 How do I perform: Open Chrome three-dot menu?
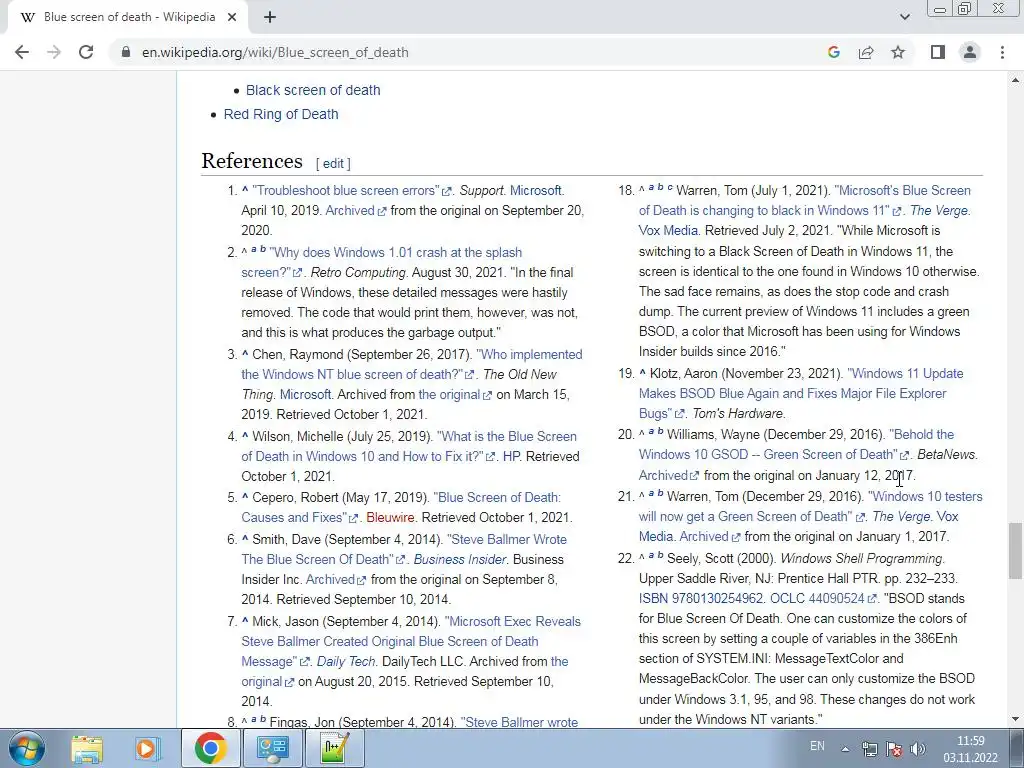click(x=1002, y=52)
